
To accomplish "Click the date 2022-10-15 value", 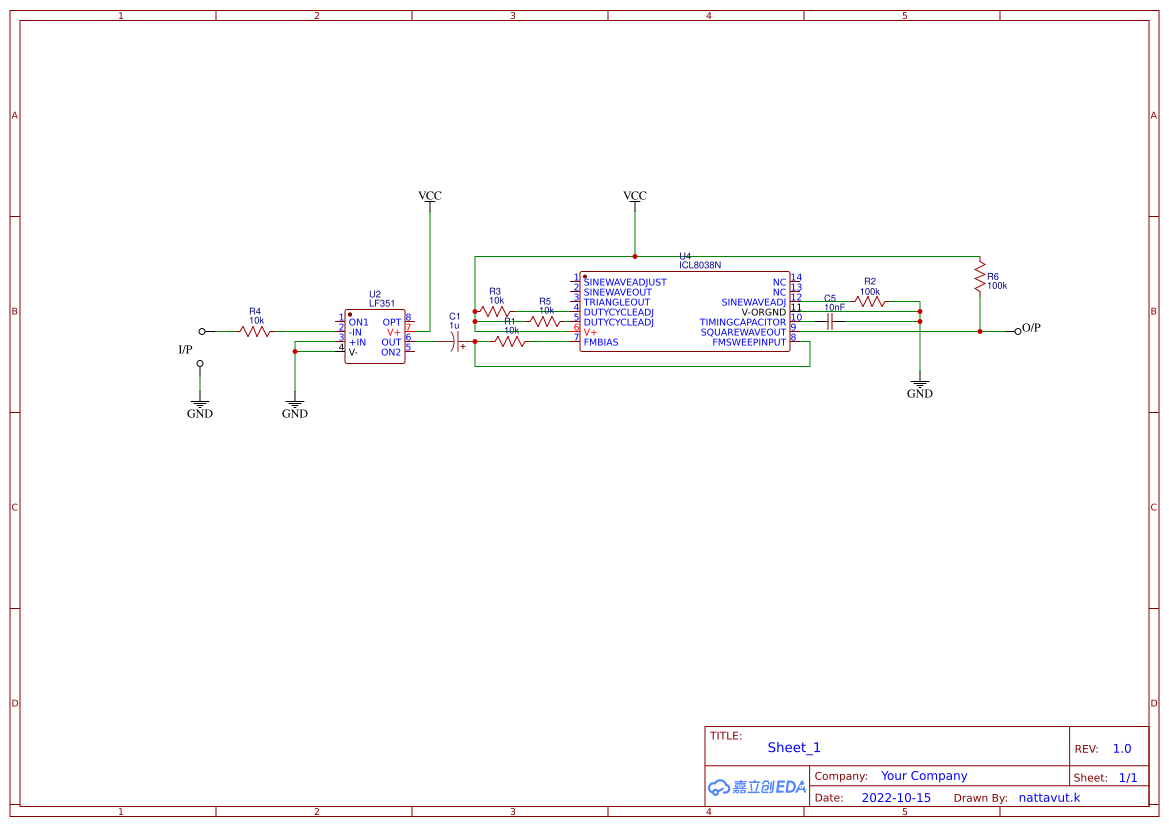I will (x=896, y=798).
